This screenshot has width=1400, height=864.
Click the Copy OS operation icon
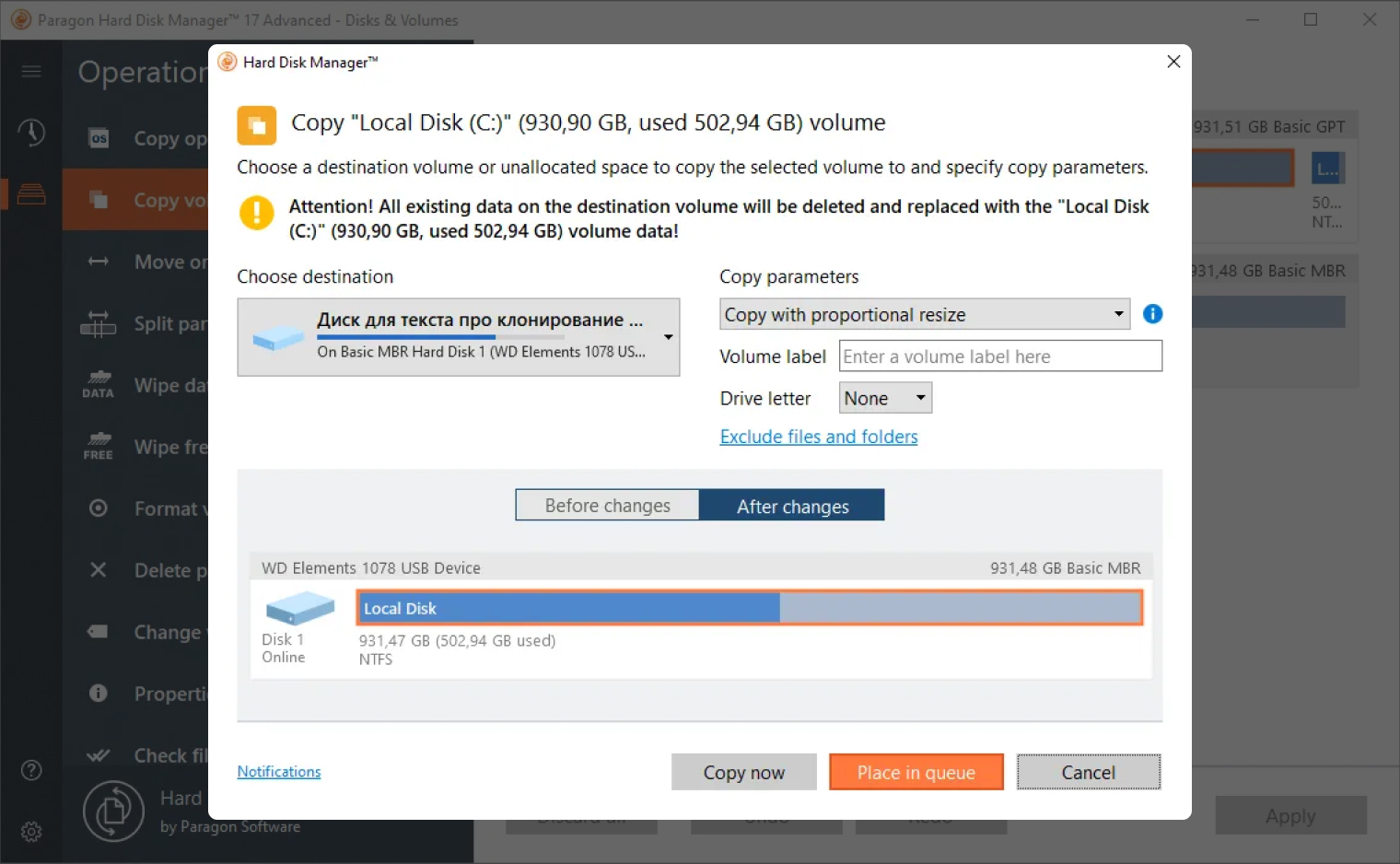tap(99, 138)
